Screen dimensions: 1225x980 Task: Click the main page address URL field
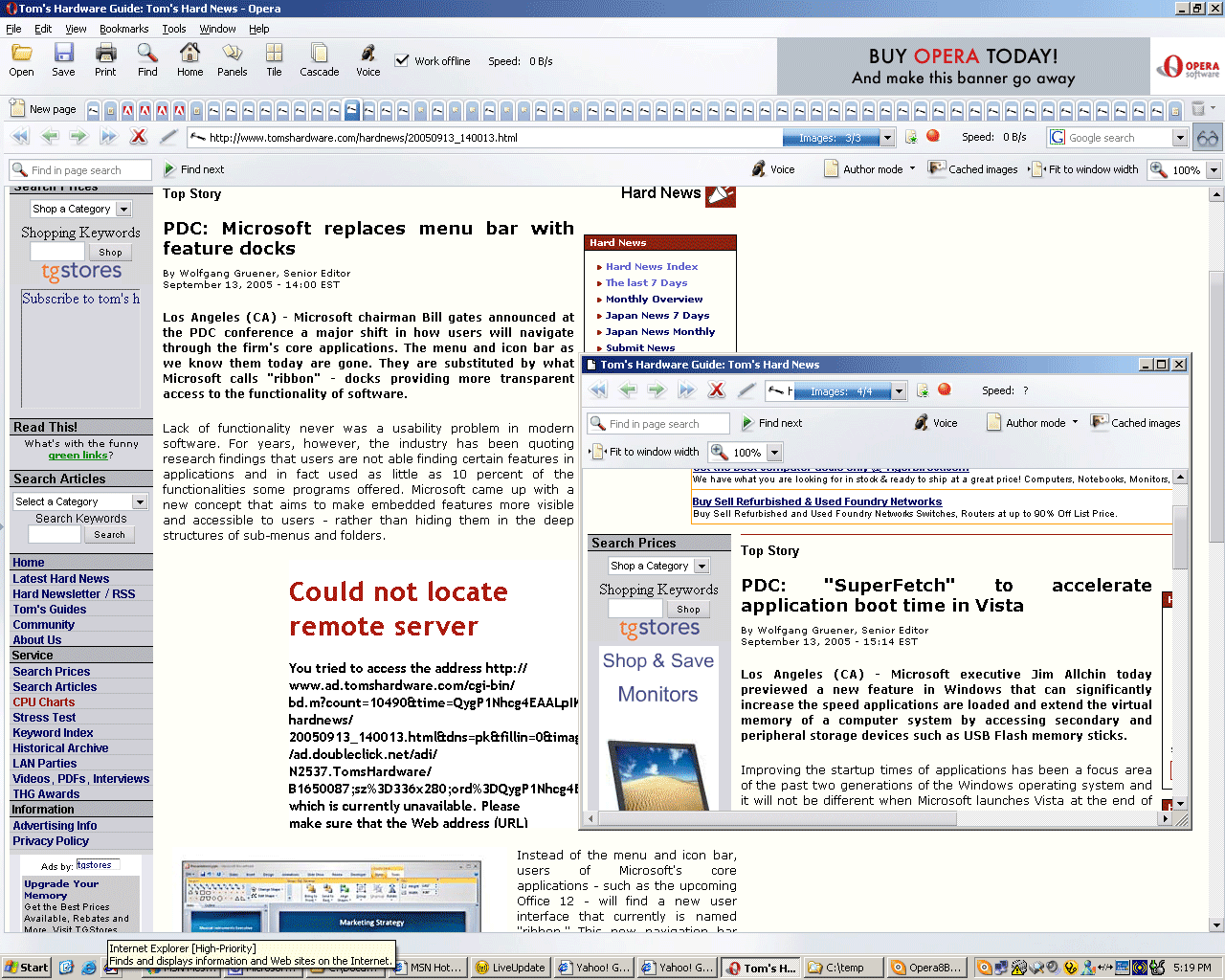click(x=483, y=138)
